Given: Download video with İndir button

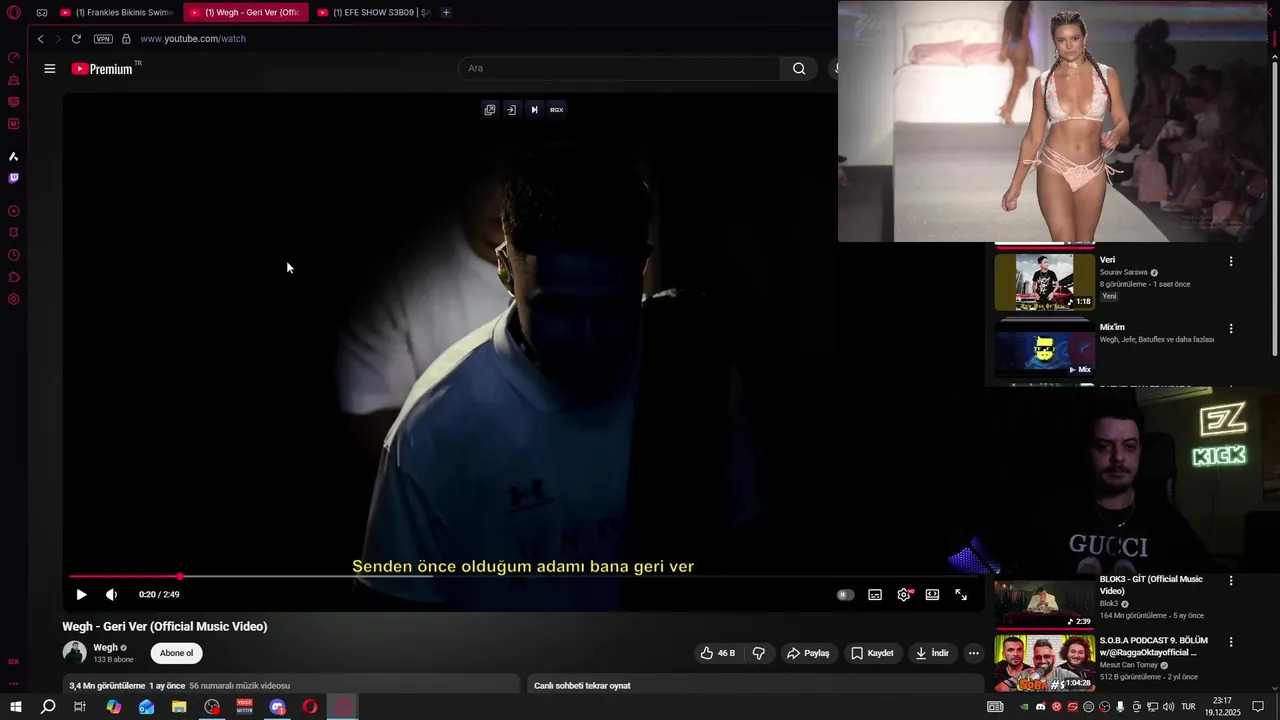Looking at the screenshot, I should click(932, 653).
